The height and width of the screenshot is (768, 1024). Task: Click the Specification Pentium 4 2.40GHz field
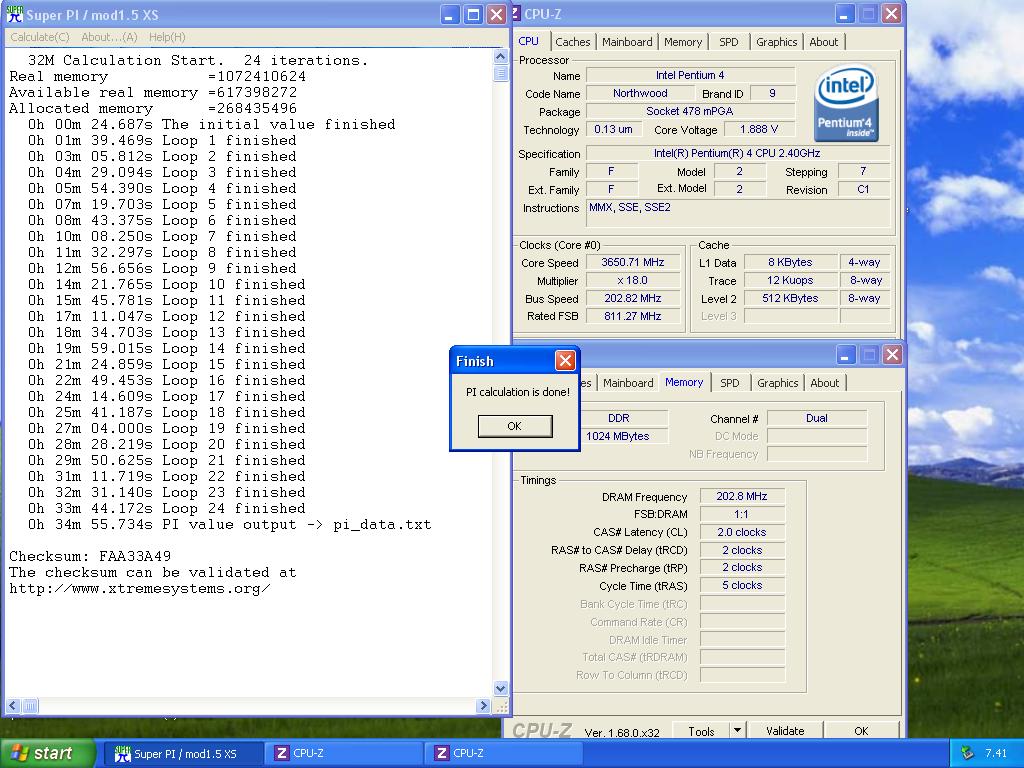tap(737, 153)
